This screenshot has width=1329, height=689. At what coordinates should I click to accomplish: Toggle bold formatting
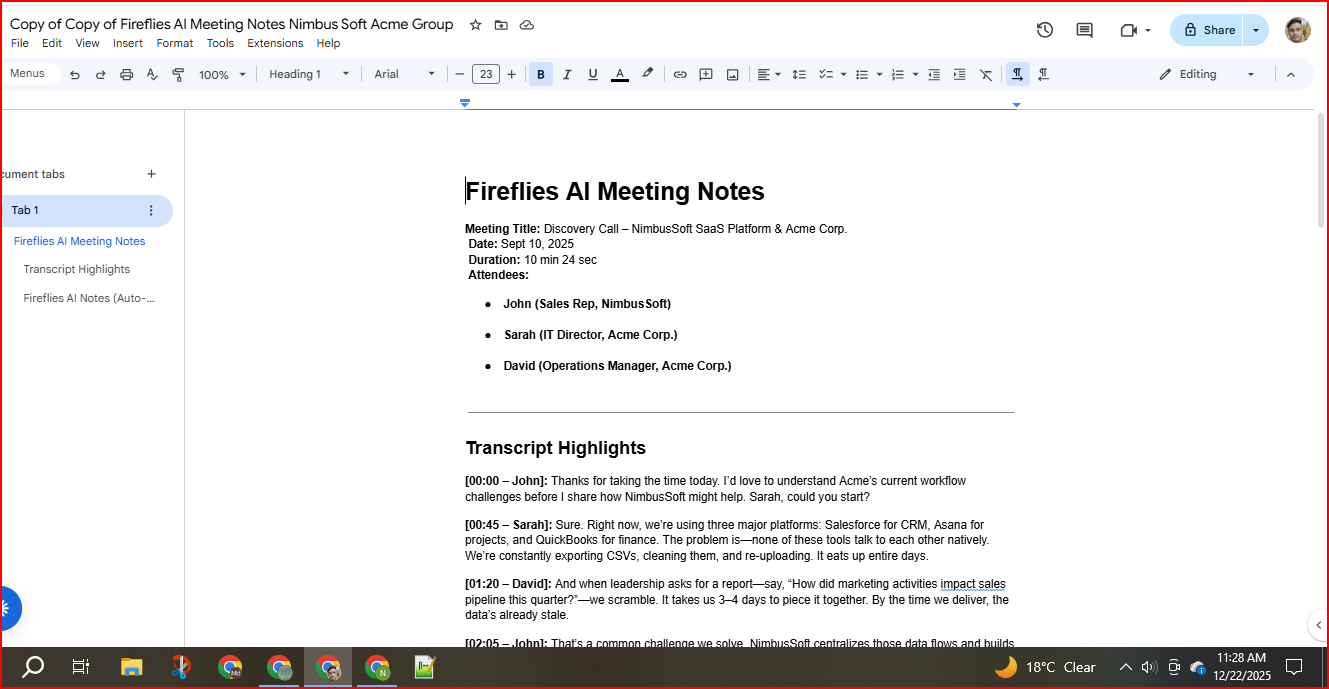pos(541,74)
